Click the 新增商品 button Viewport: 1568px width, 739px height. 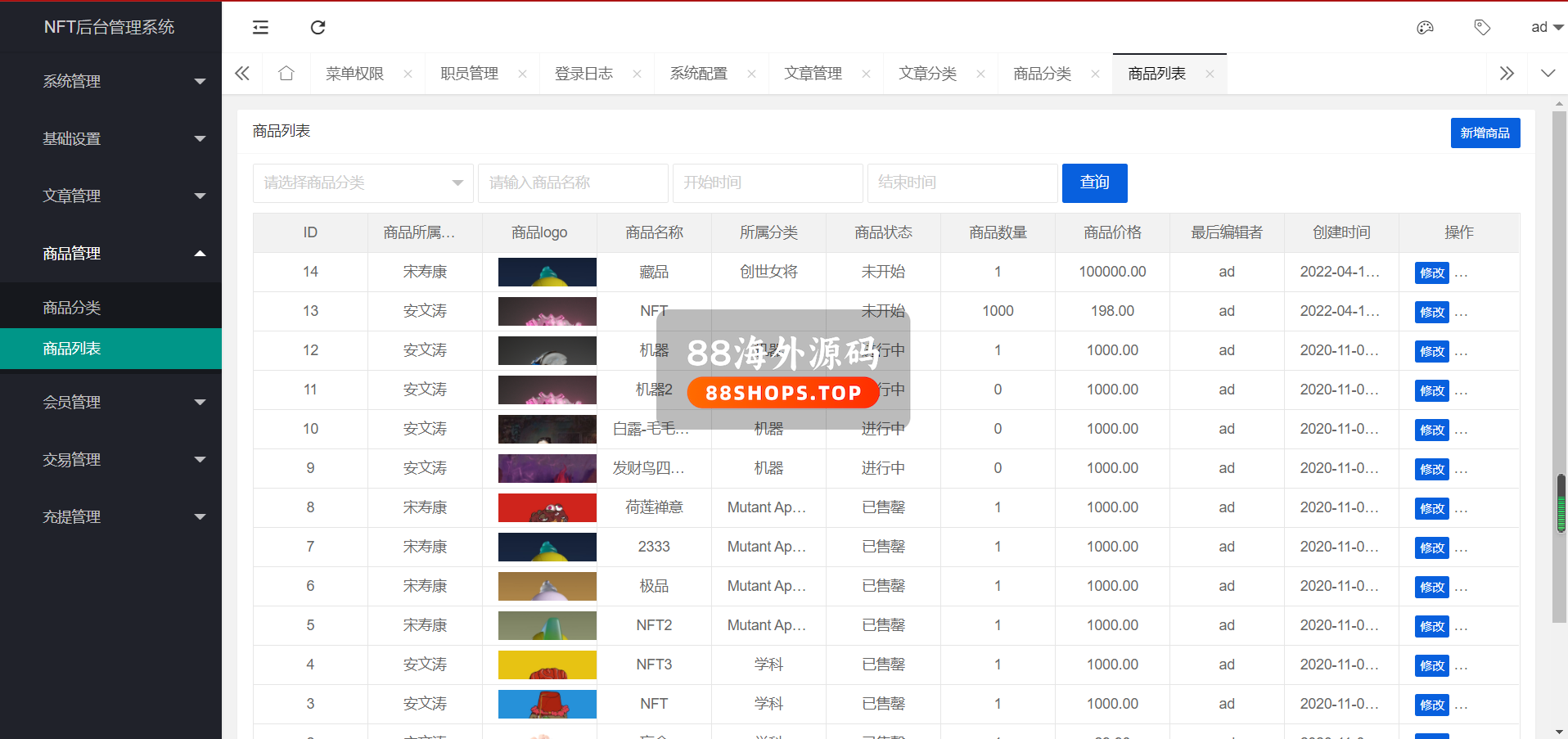point(1485,133)
